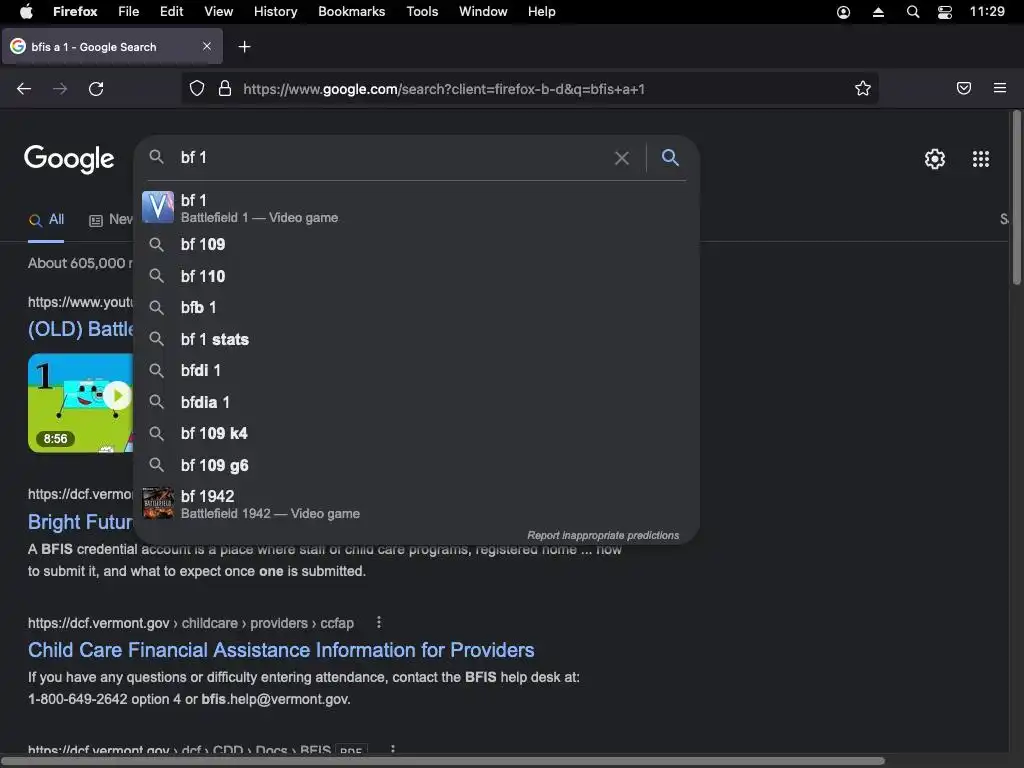Click the user account icon in the menu bar
This screenshot has height=768, width=1024.
click(843, 12)
